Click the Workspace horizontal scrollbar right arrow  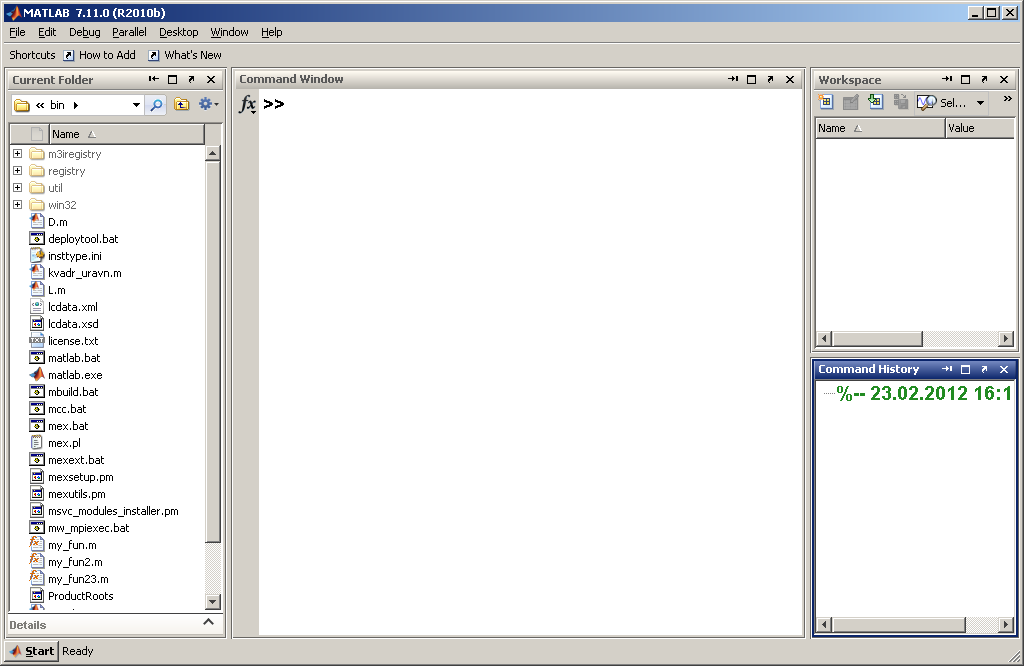click(x=1006, y=338)
